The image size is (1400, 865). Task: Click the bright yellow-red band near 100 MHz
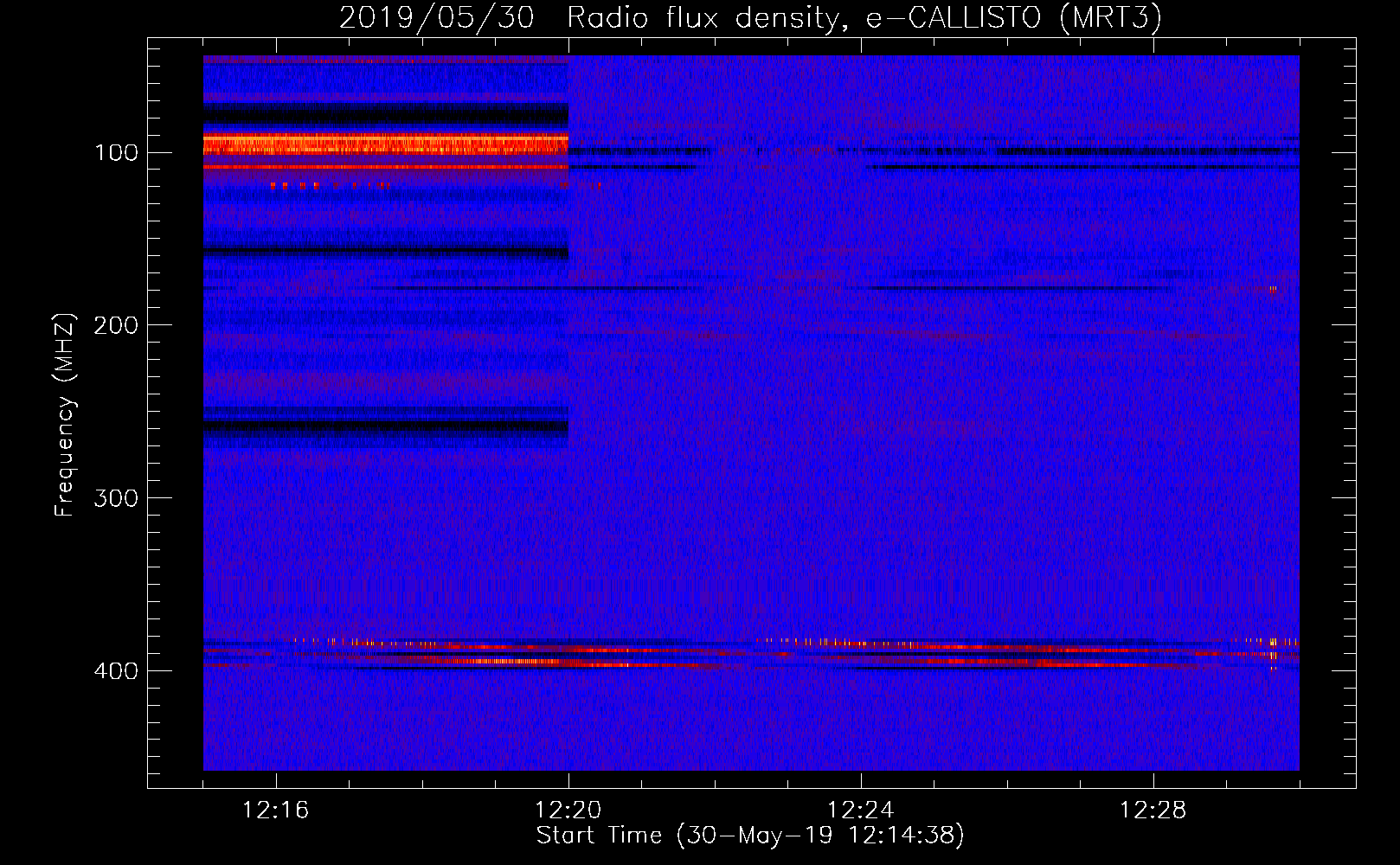pos(386,144)
